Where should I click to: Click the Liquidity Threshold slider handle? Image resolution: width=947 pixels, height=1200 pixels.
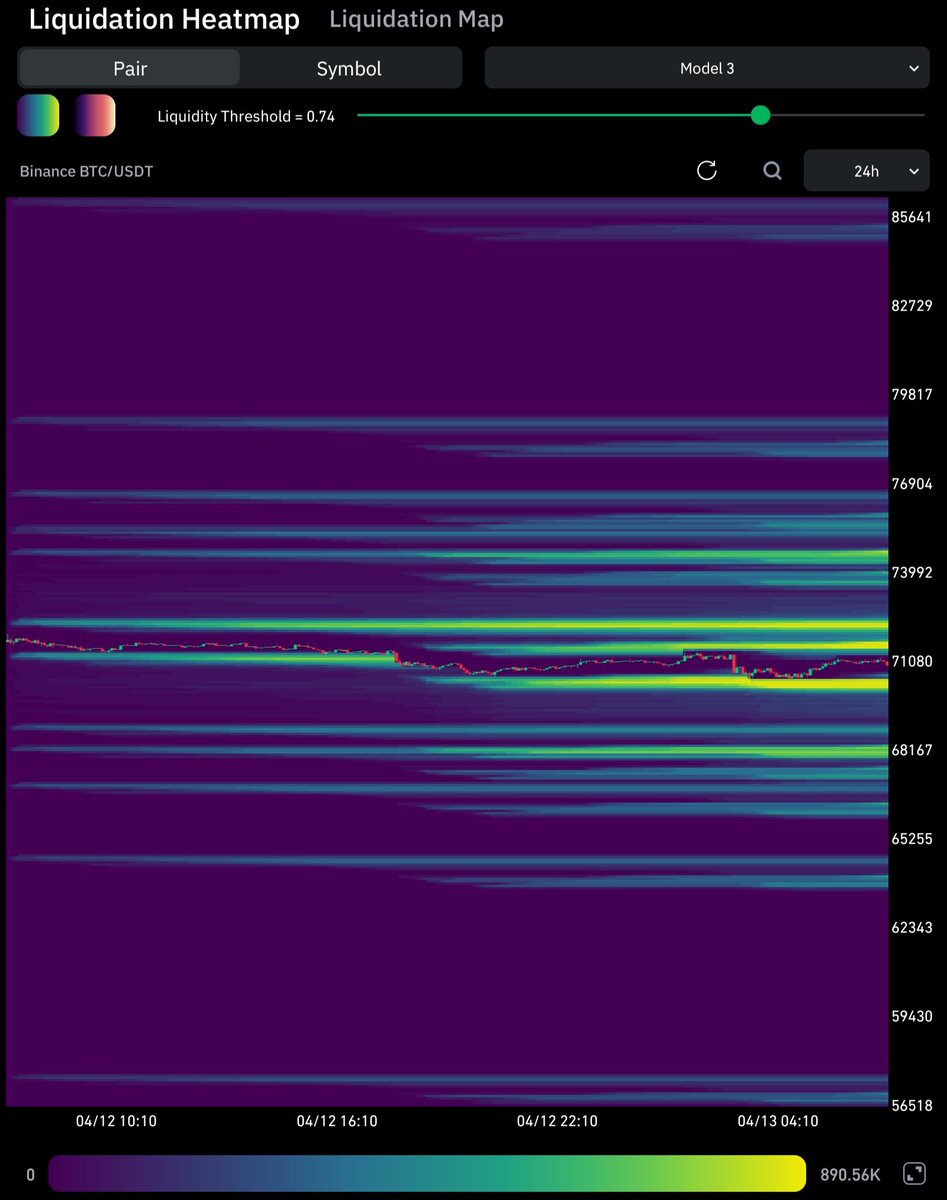(760, 115)
